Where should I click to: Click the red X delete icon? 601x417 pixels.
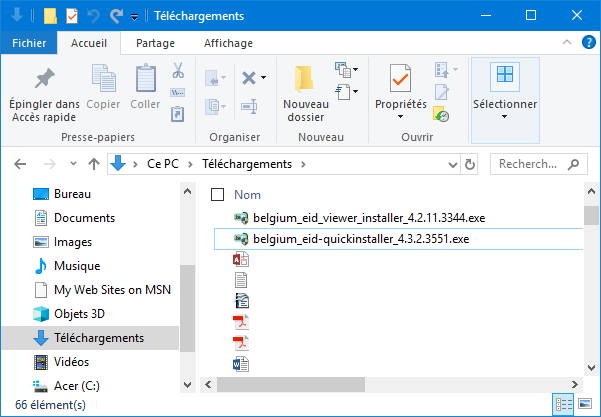(x=249, y=77)
